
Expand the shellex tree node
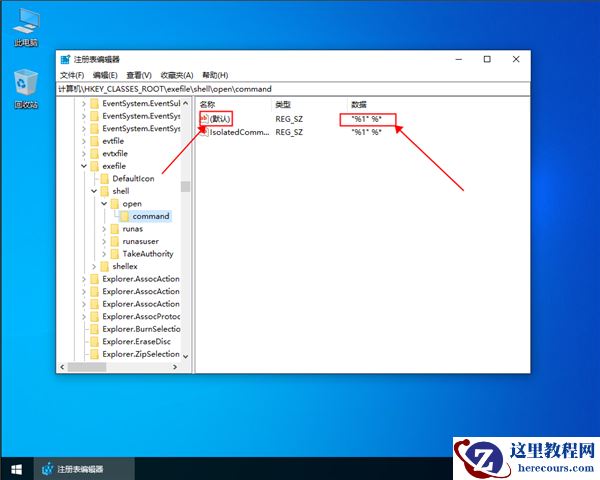94,266
